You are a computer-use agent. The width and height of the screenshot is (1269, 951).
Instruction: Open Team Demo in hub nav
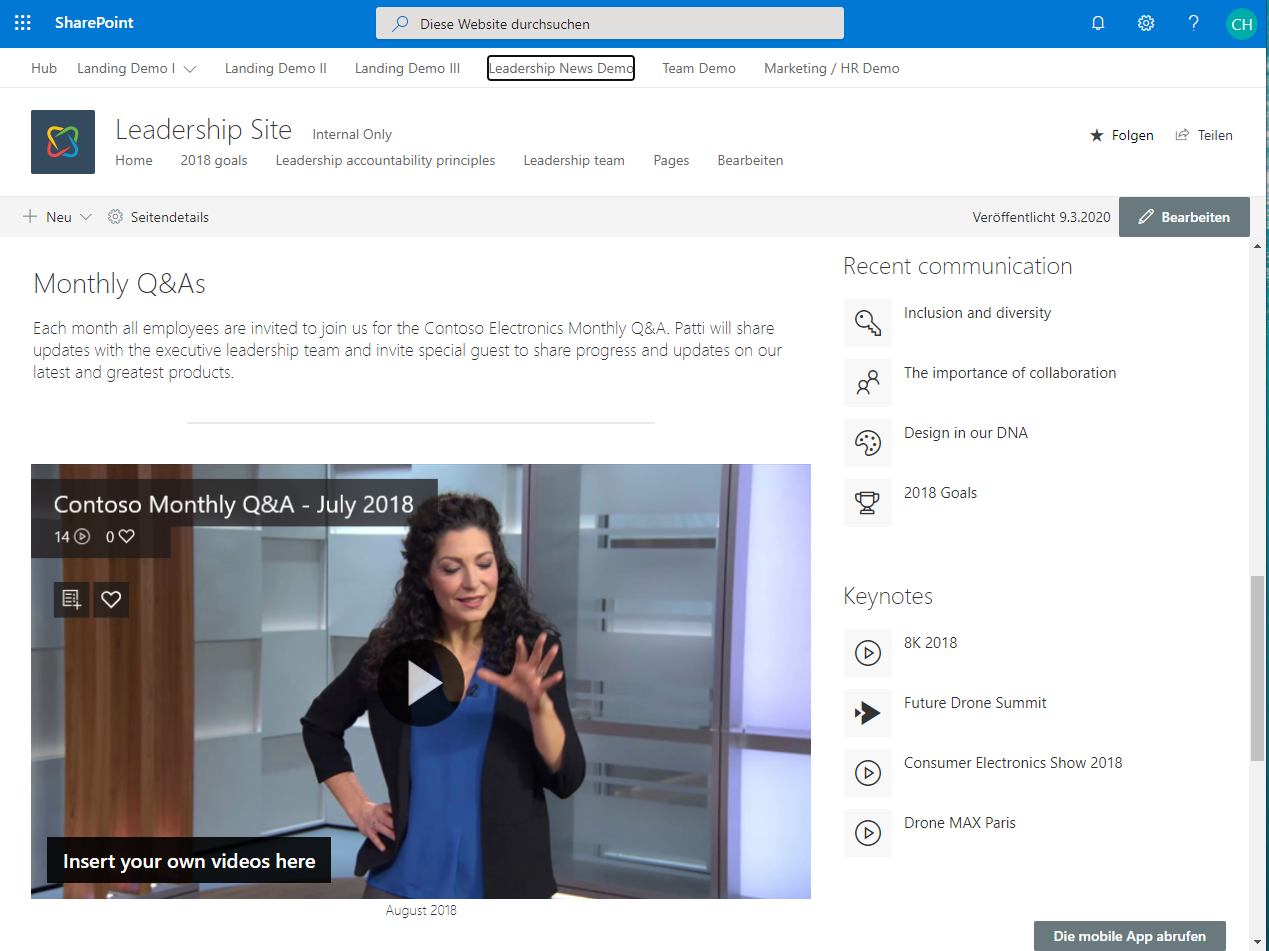pyautogui.click(x=699, y=68)
